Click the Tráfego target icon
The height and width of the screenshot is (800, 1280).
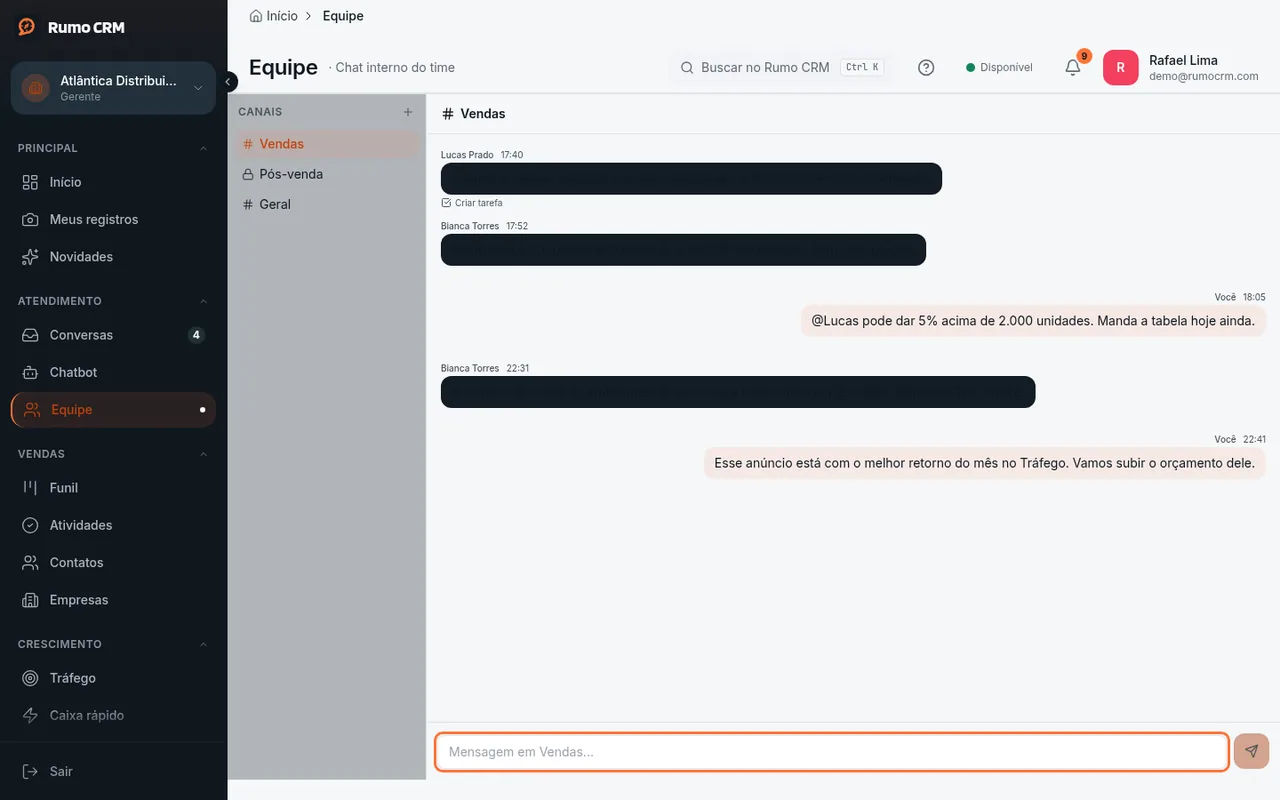(x=31, y=678)
